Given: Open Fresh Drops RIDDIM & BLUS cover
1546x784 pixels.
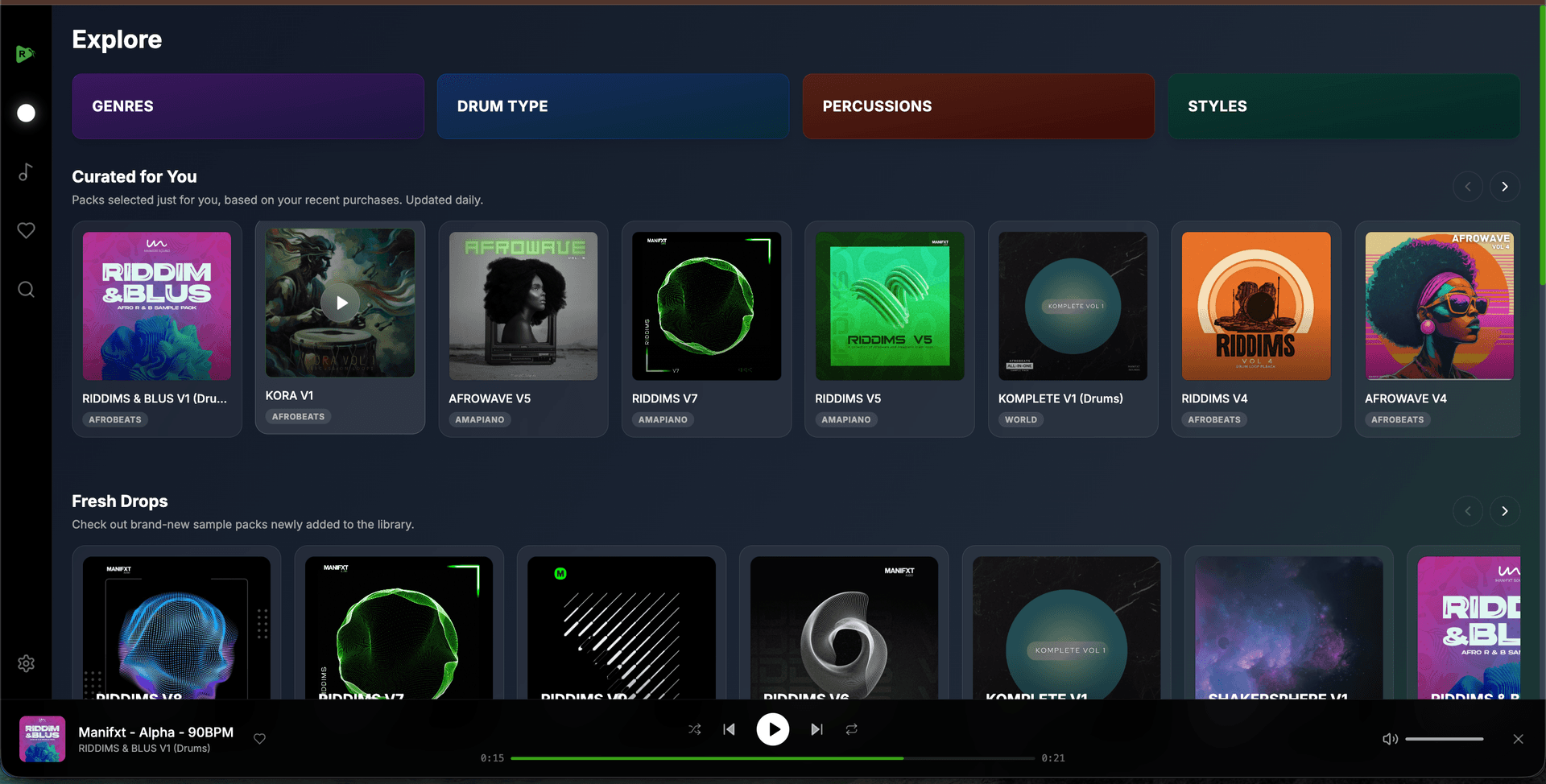Looking at the screenshot, I should [1469, 628].
